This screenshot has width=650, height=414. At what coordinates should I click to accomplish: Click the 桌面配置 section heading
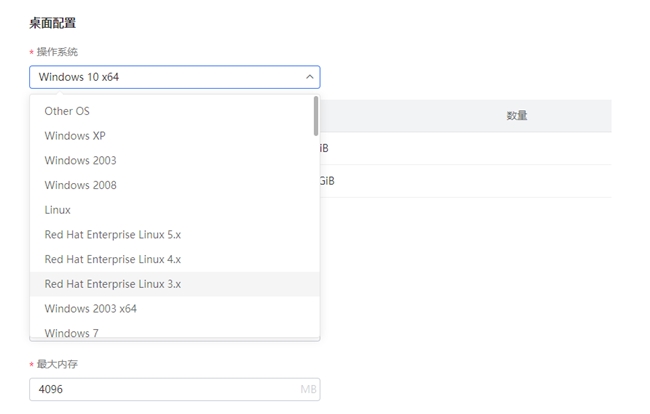click(53, 23)
